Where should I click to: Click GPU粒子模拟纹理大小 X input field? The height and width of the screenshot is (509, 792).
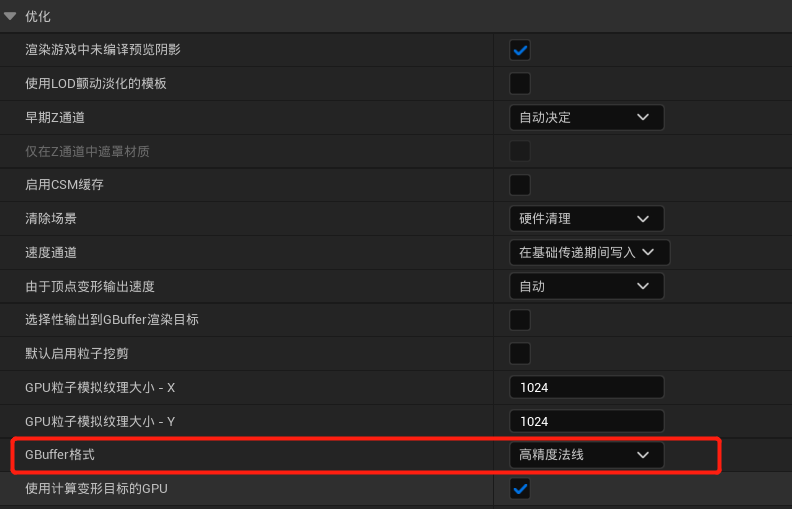point(586,387)
